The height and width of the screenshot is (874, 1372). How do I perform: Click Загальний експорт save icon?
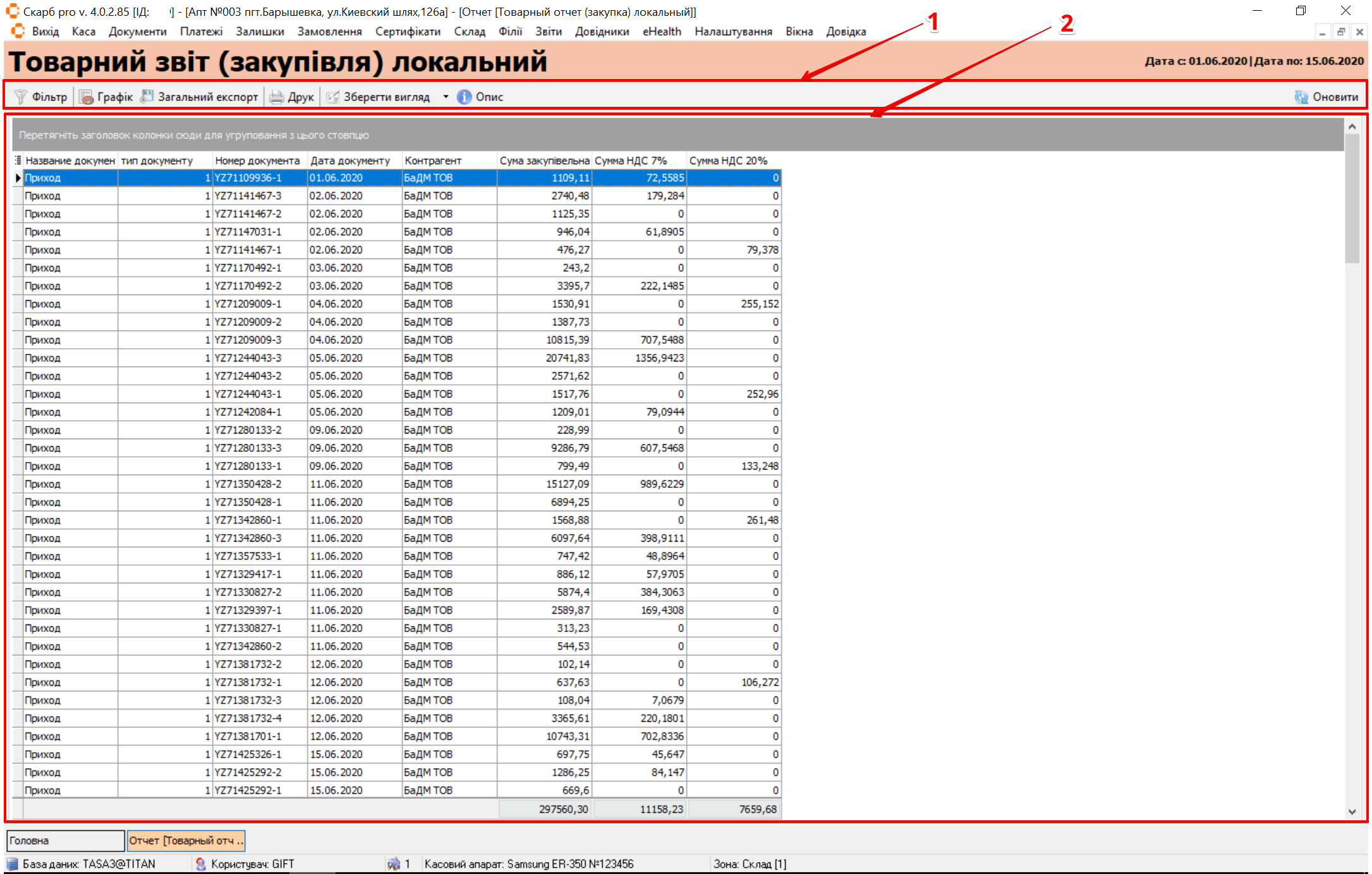coord(147,97)
